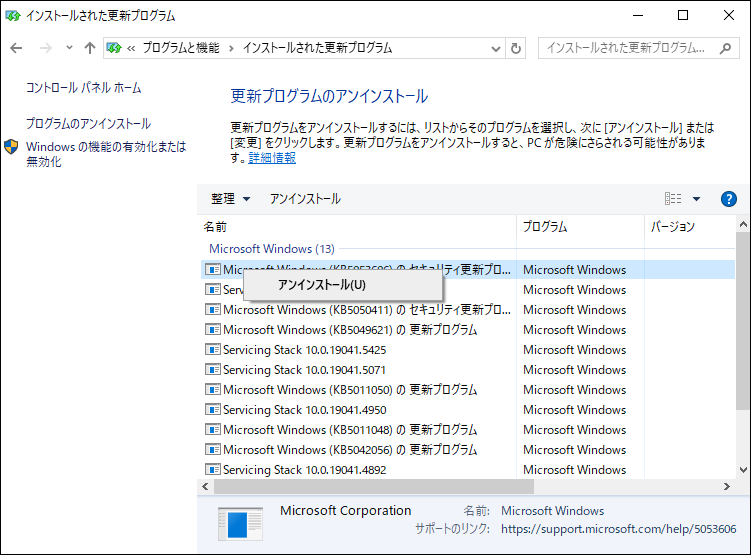Click the support link for 5053606
This screenshot has height=555, width=751.
[618, 529]
